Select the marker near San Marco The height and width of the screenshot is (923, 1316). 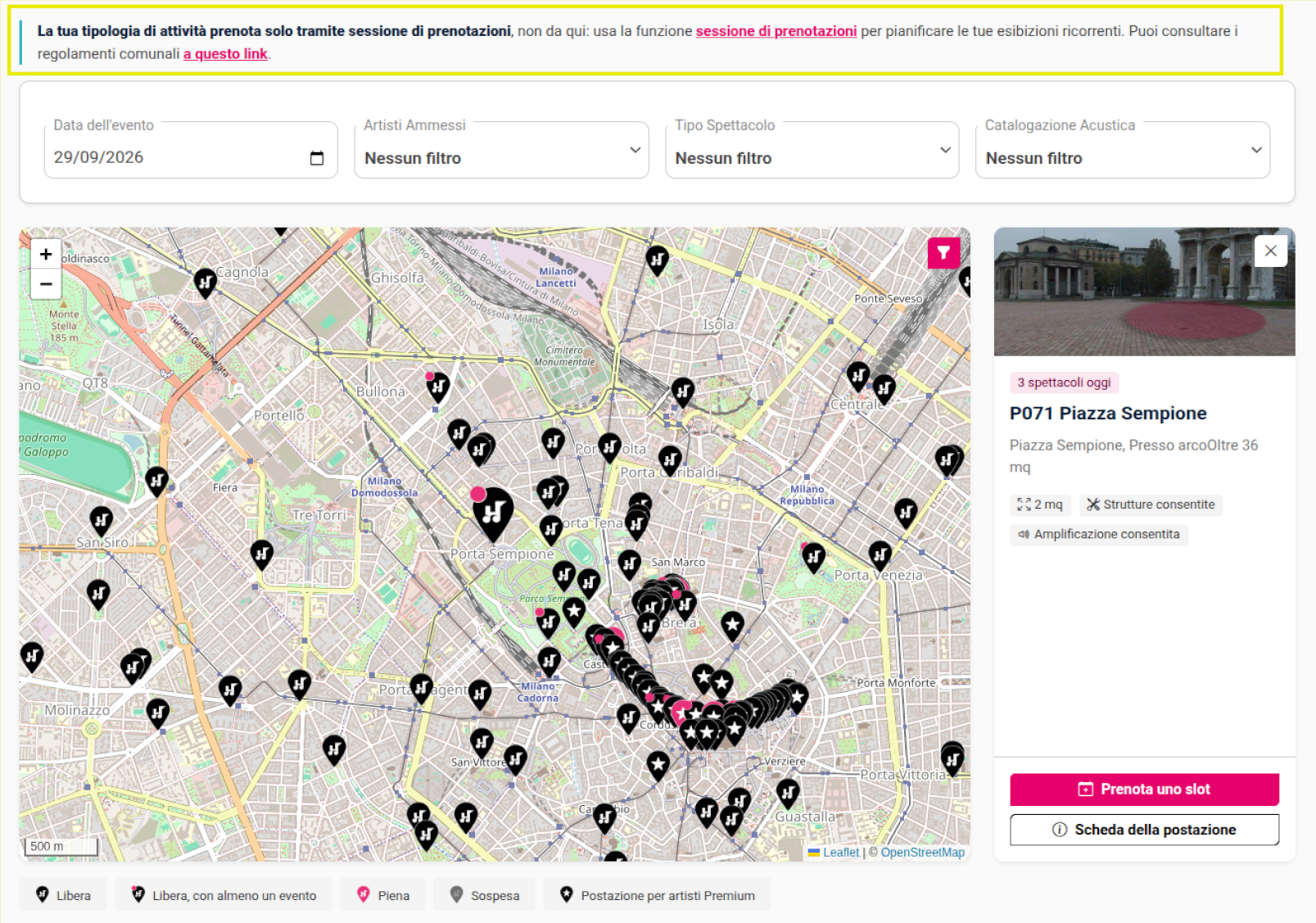[x=629, y=564]
